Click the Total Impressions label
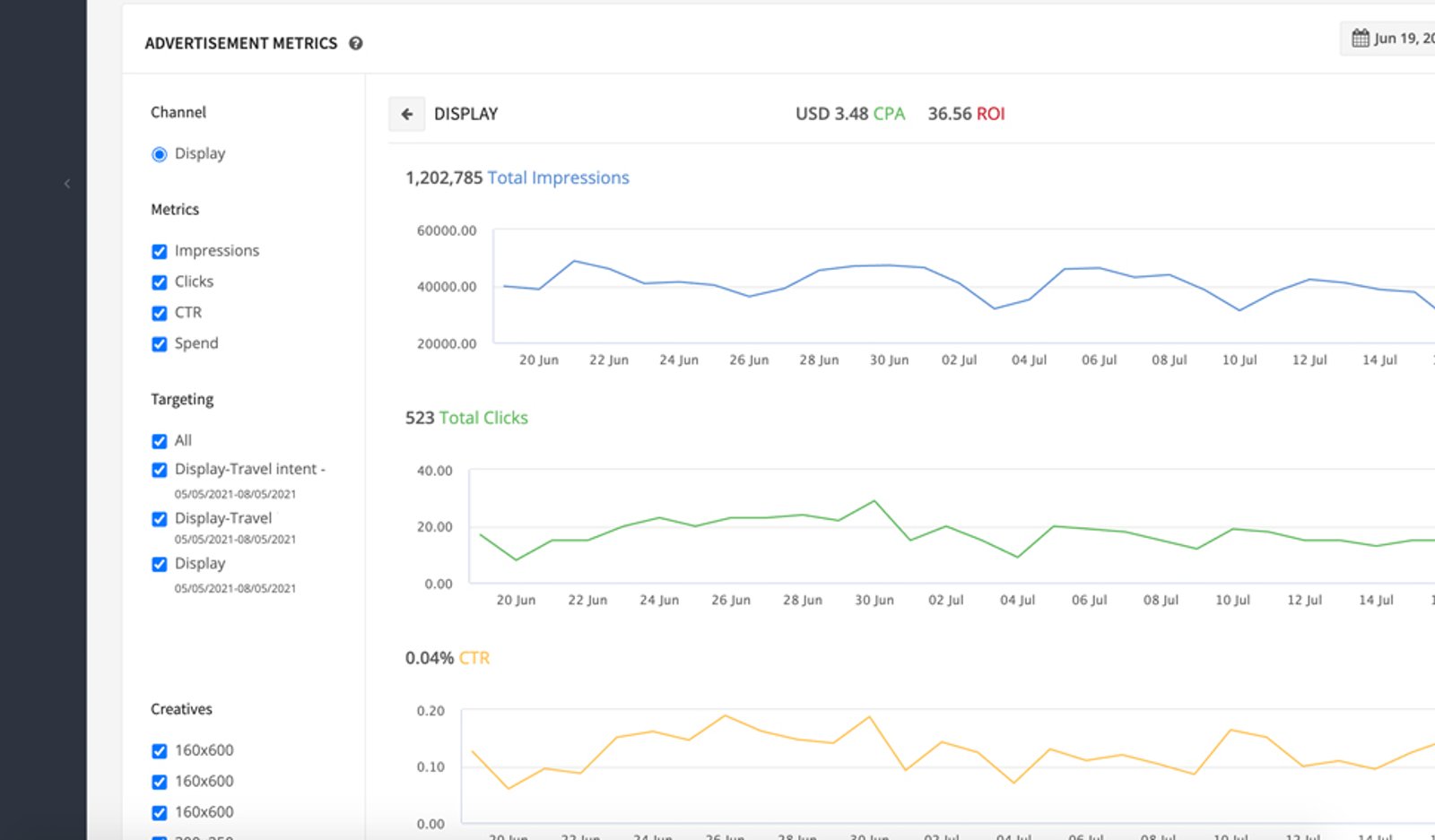This screenshot has width=1435, height=840. point(558,178)
